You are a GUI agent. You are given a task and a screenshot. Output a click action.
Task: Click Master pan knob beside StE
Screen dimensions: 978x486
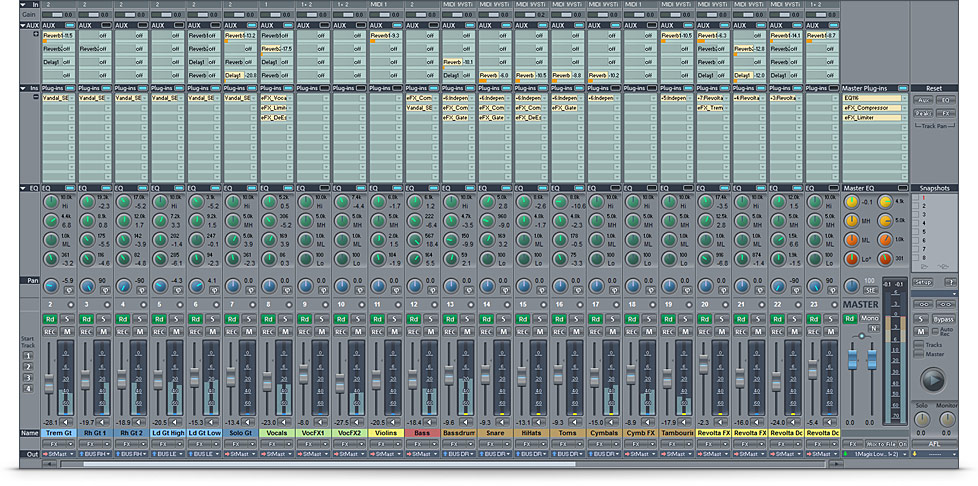click(x=851, y=286)
